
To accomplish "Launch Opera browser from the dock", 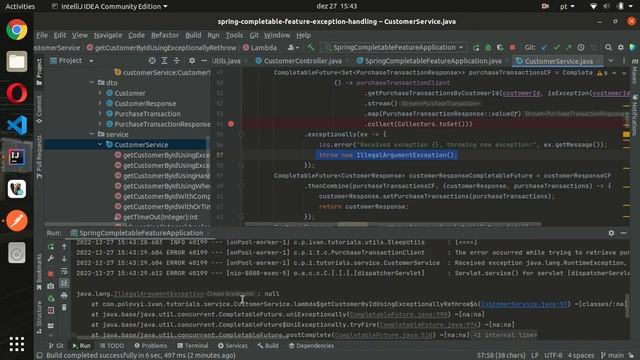I will [x=16, y=93].
